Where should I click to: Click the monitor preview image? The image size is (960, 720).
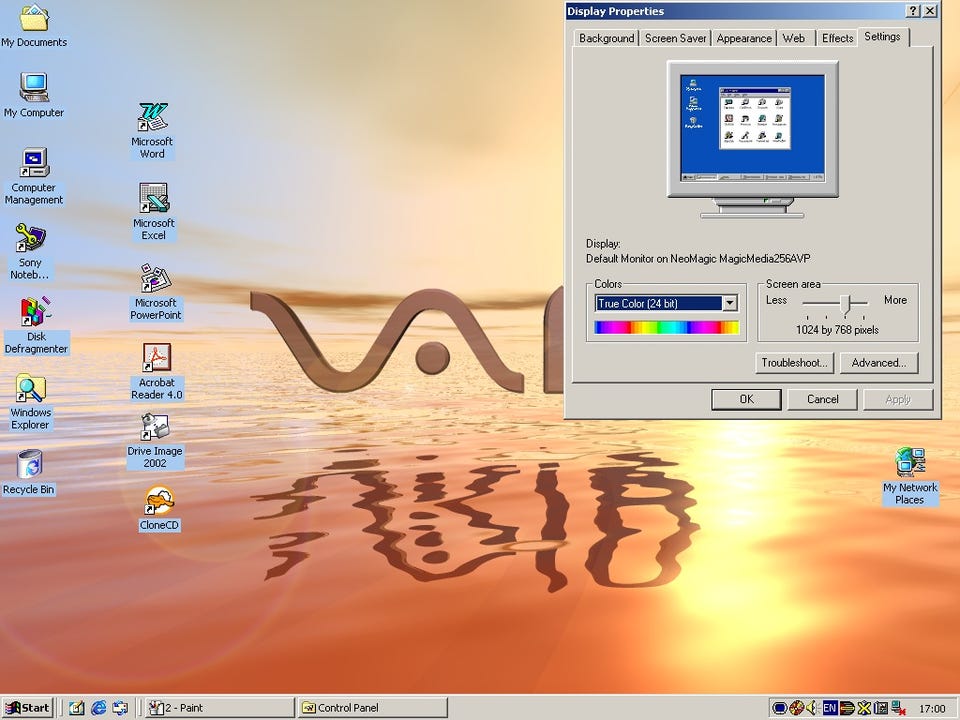[752, 139]
